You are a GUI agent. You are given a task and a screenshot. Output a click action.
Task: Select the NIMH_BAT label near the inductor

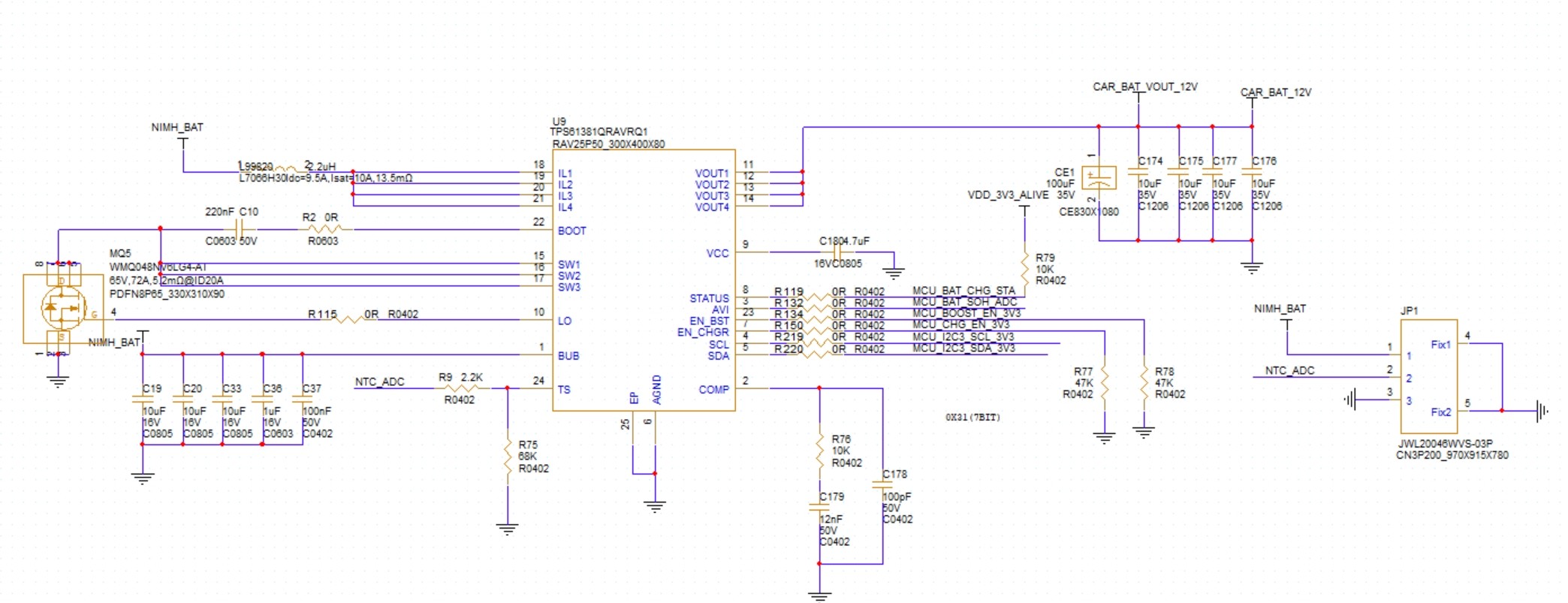(177, 128)
